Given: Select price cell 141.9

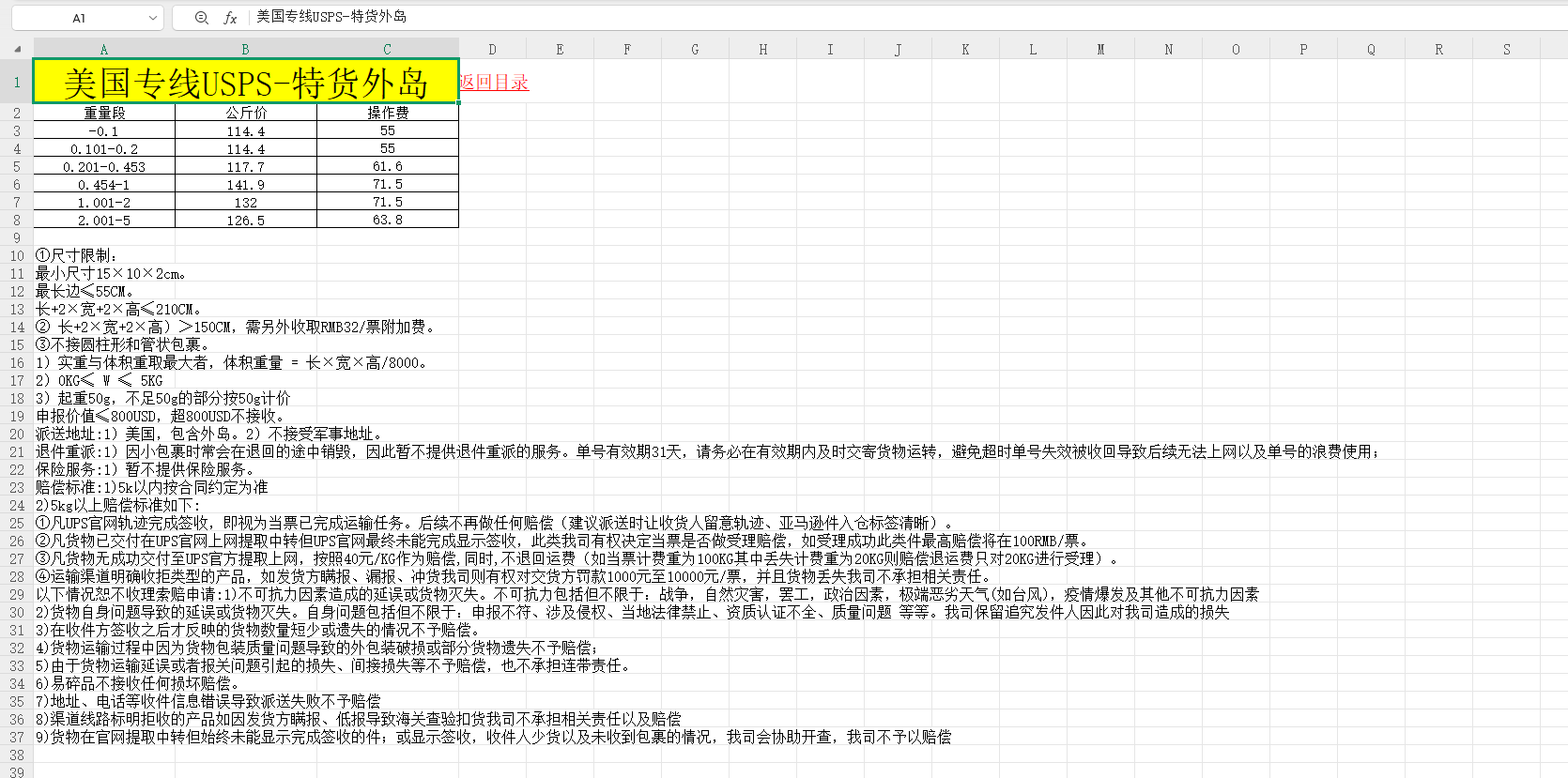Looking at the screenshot, I should (x=246, y=185).
